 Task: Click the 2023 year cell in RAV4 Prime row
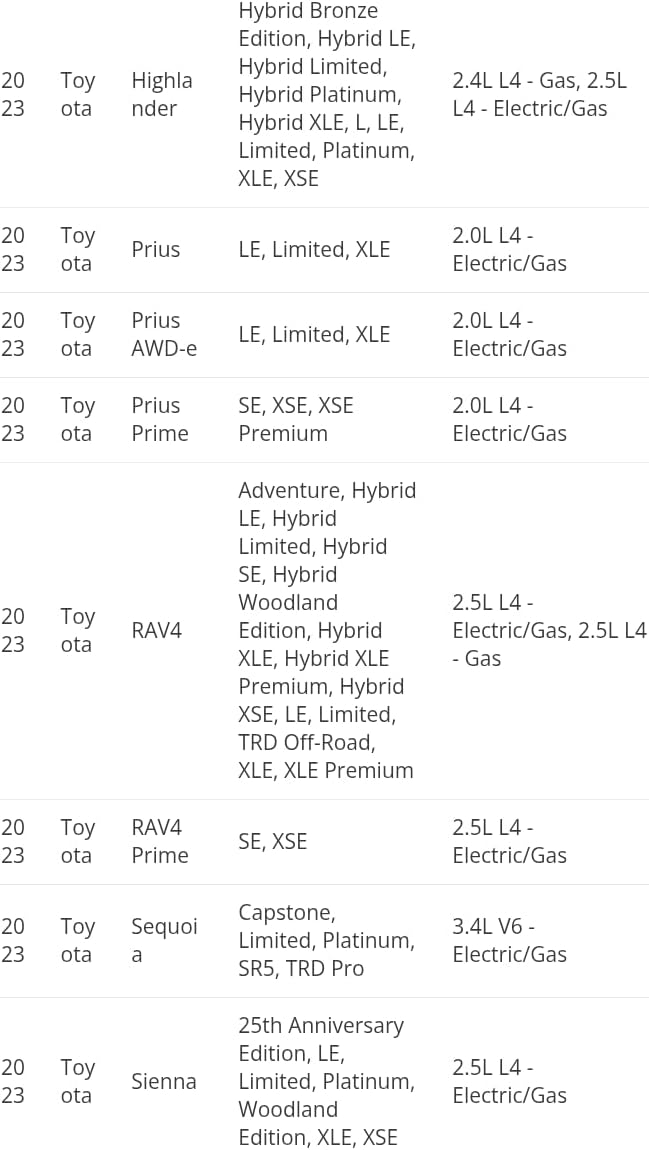tap(13, 841)
